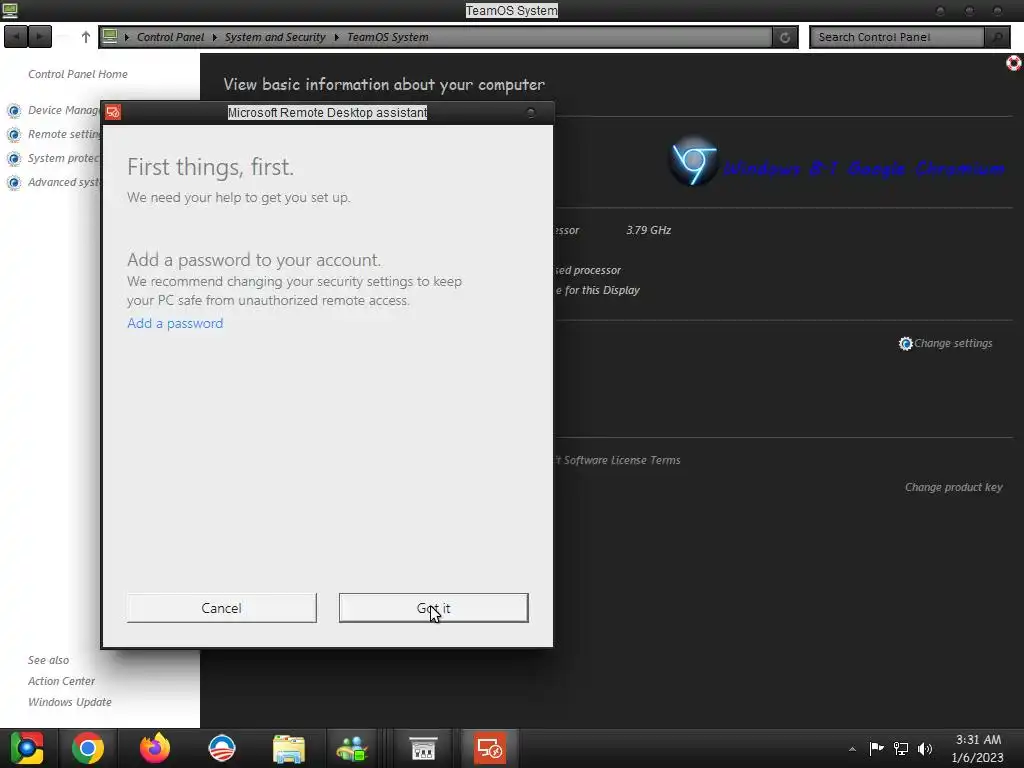Image resolution: width=1024 pixels, height=768 pixels.
Task: Click the Change product key link
Action: tap(953, 487)
